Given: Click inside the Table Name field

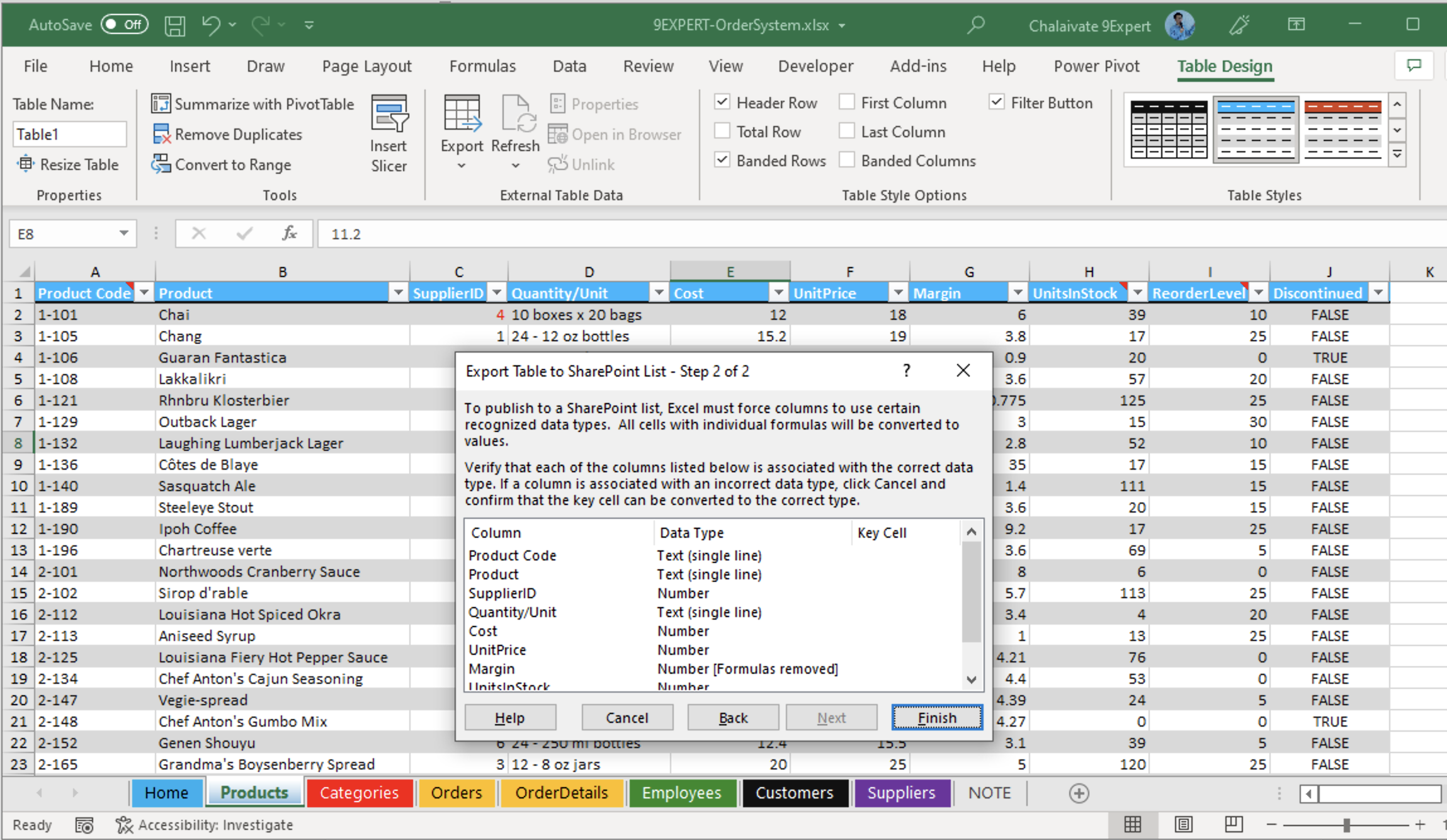Looking at the screenshot, I should (x=69, y=133).
